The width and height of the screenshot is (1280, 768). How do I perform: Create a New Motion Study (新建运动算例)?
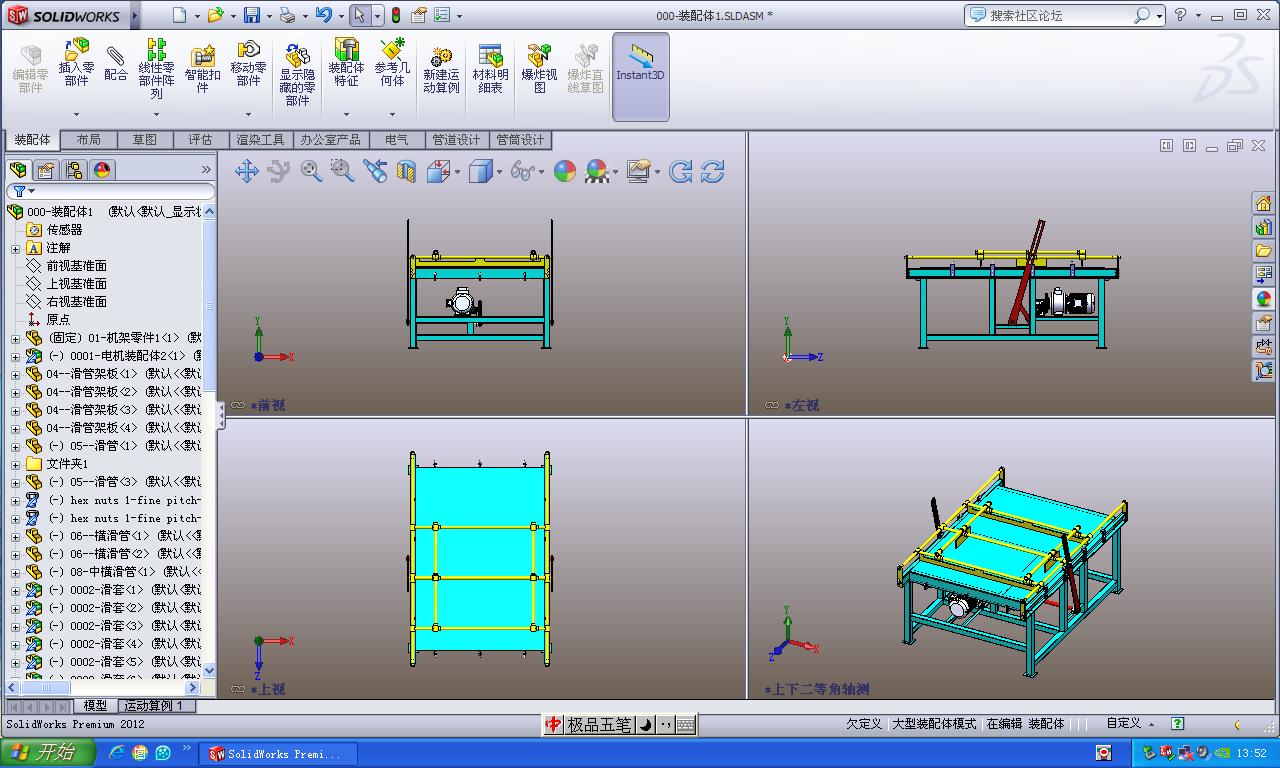[x=440, y=69]
